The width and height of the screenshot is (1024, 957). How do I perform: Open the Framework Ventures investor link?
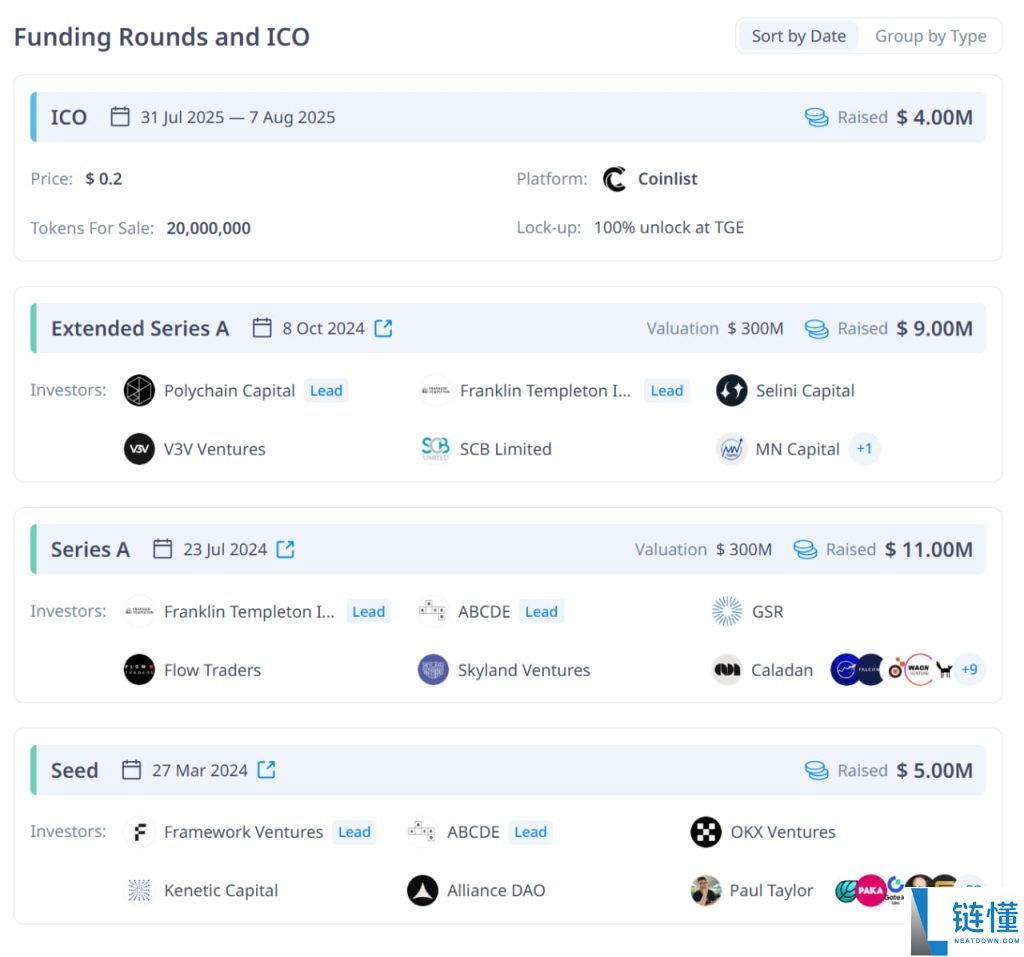[x=243, y=832]
